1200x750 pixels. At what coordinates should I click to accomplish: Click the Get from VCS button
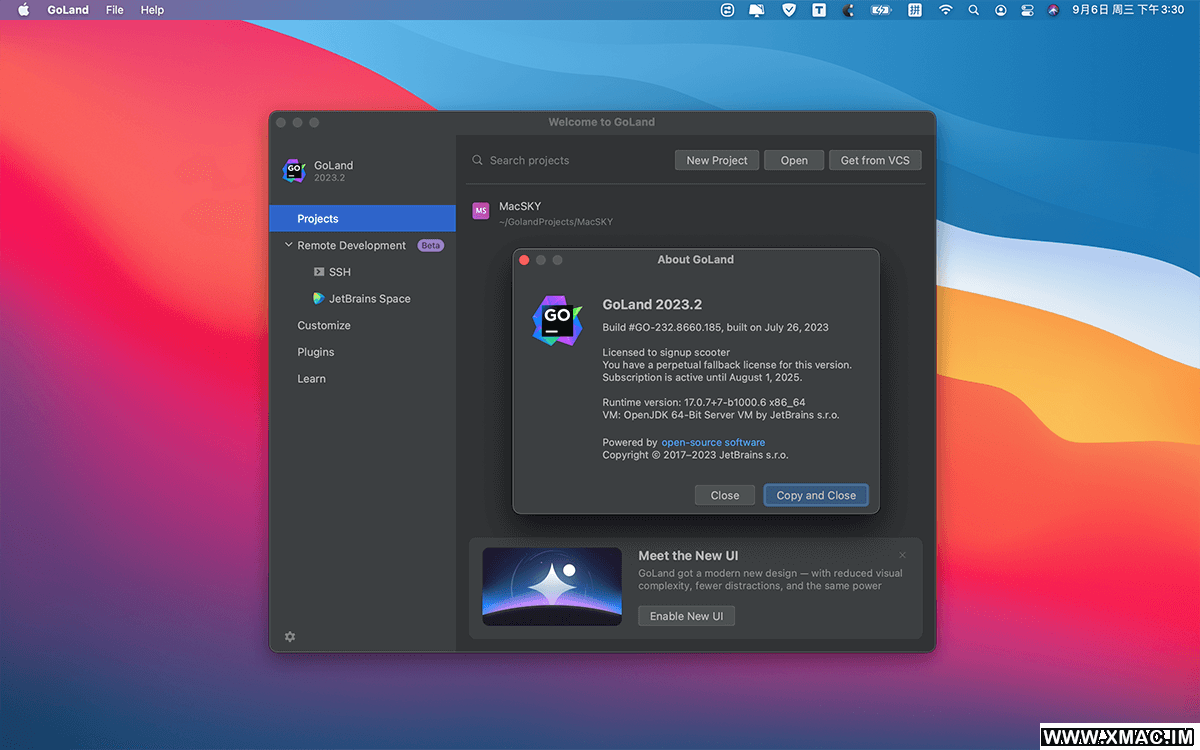click(x=875, y=160)
